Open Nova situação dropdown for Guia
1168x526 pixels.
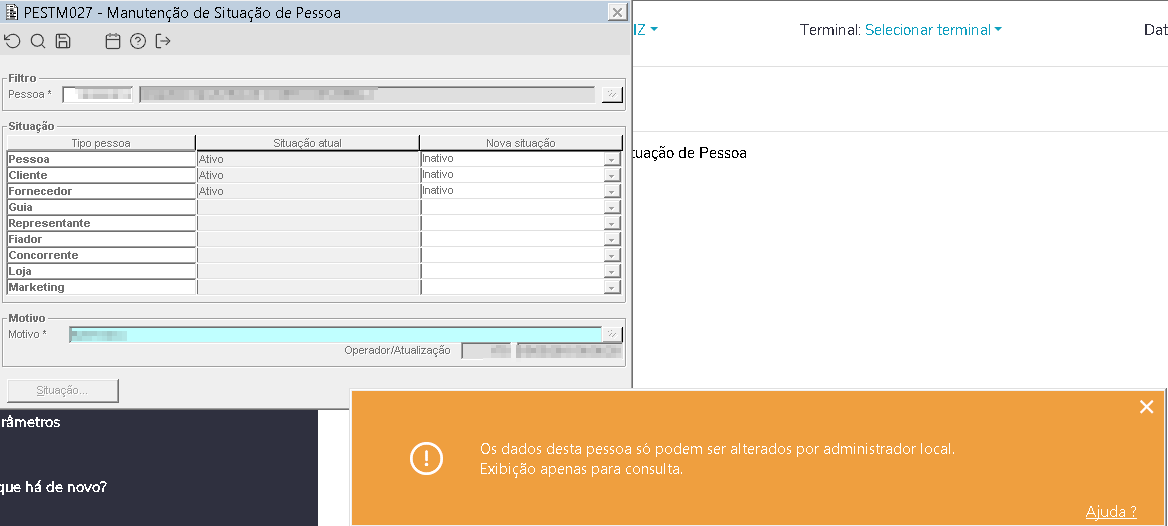point(612,207)
